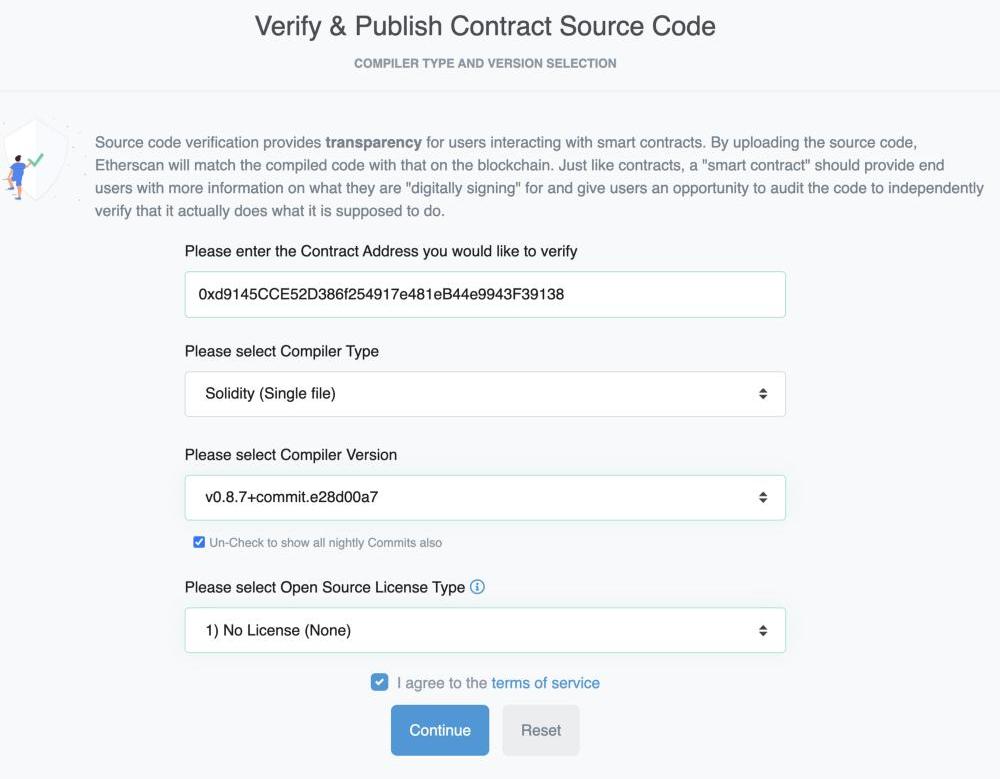
Task: Click the 'COMPILER TYPE AND VERSION SELECTION' subheading
Action: coord(485,63)
